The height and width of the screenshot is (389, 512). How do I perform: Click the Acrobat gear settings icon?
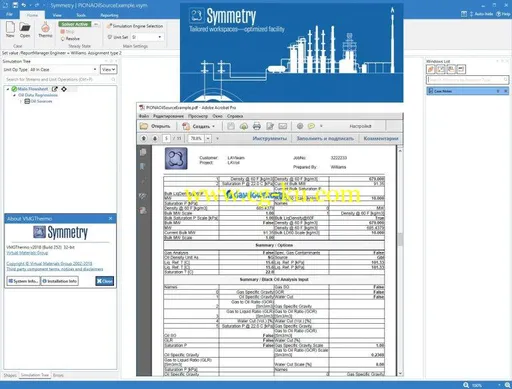[x=300, y=126]
